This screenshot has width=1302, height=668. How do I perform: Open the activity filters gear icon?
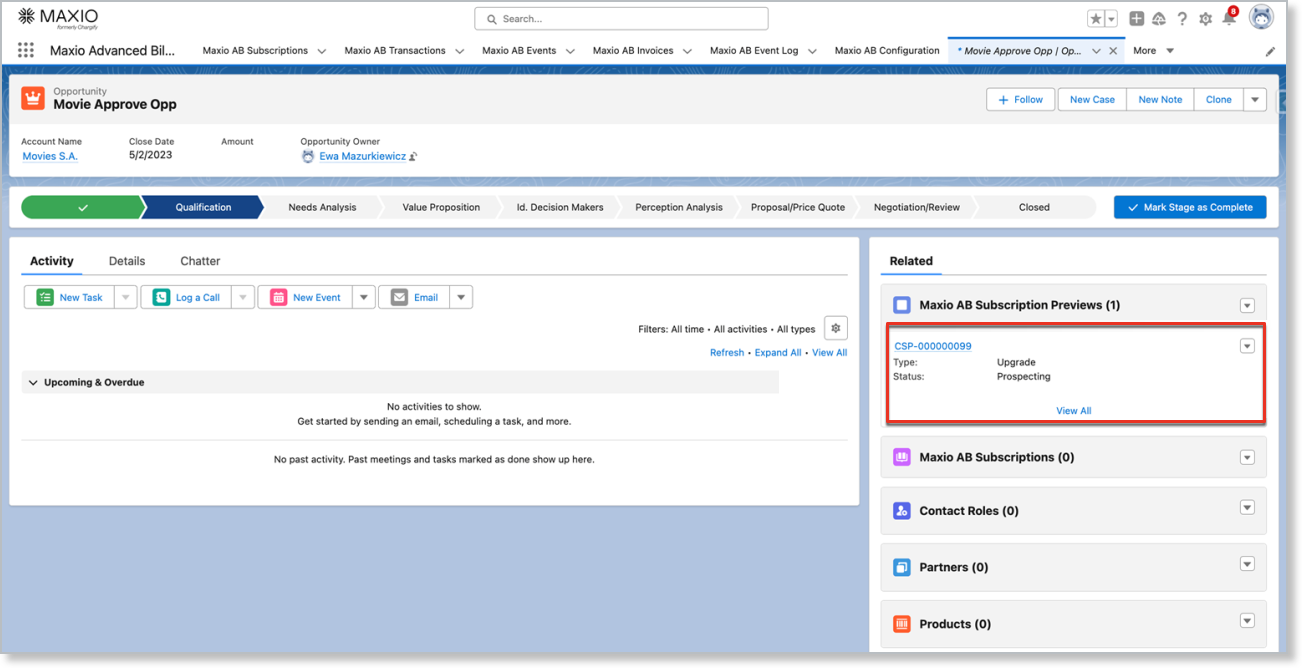835,327
